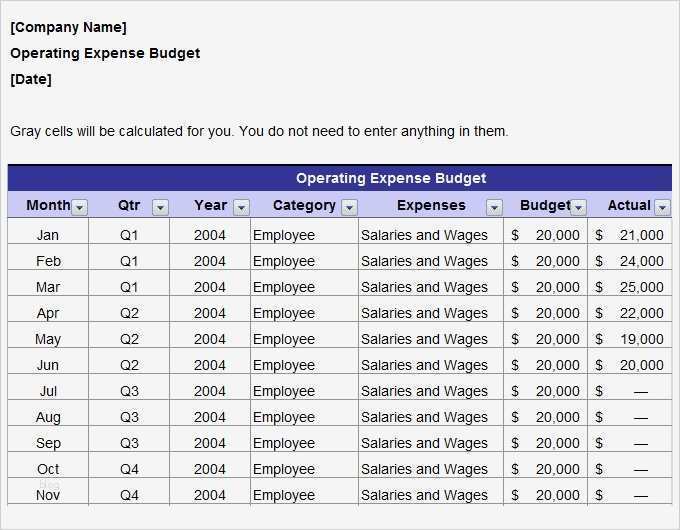Open the Budget column filter dropdown
680x530 pixels.
[578, 207]
